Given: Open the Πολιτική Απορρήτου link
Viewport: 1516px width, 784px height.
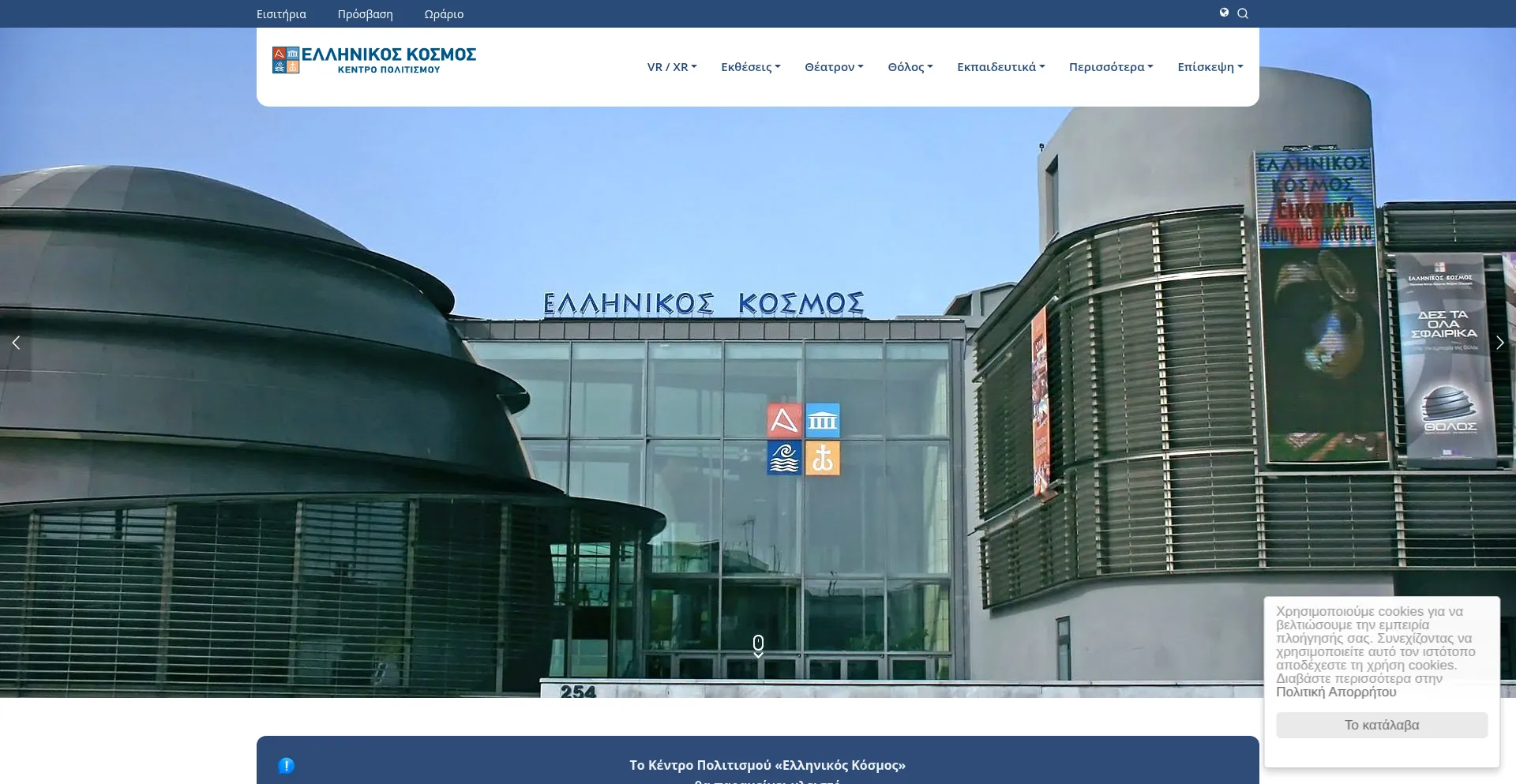Looking at the screenshot, I should (1336, 692).
